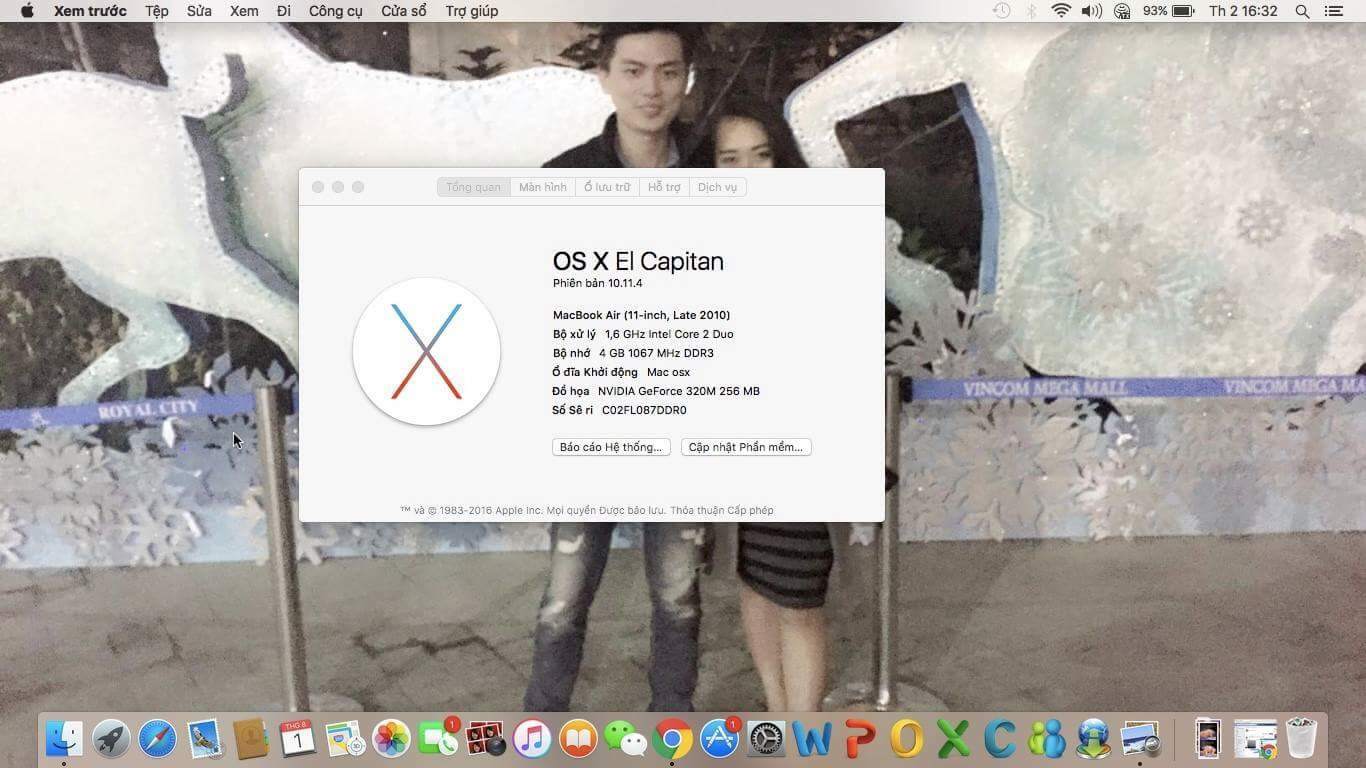
Task: Open the Trợ giúp menu
Action: pyautogui.click(x=472, y=11)
